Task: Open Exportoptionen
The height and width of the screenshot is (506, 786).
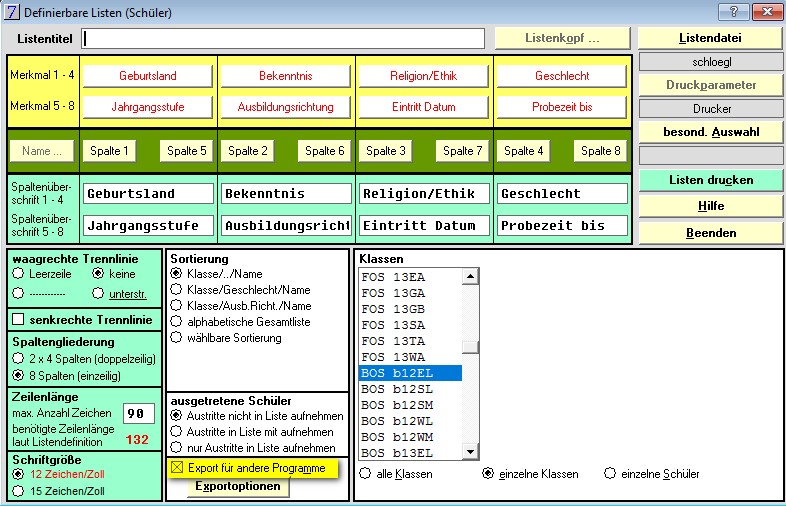Action: click(x=238, y=486)
